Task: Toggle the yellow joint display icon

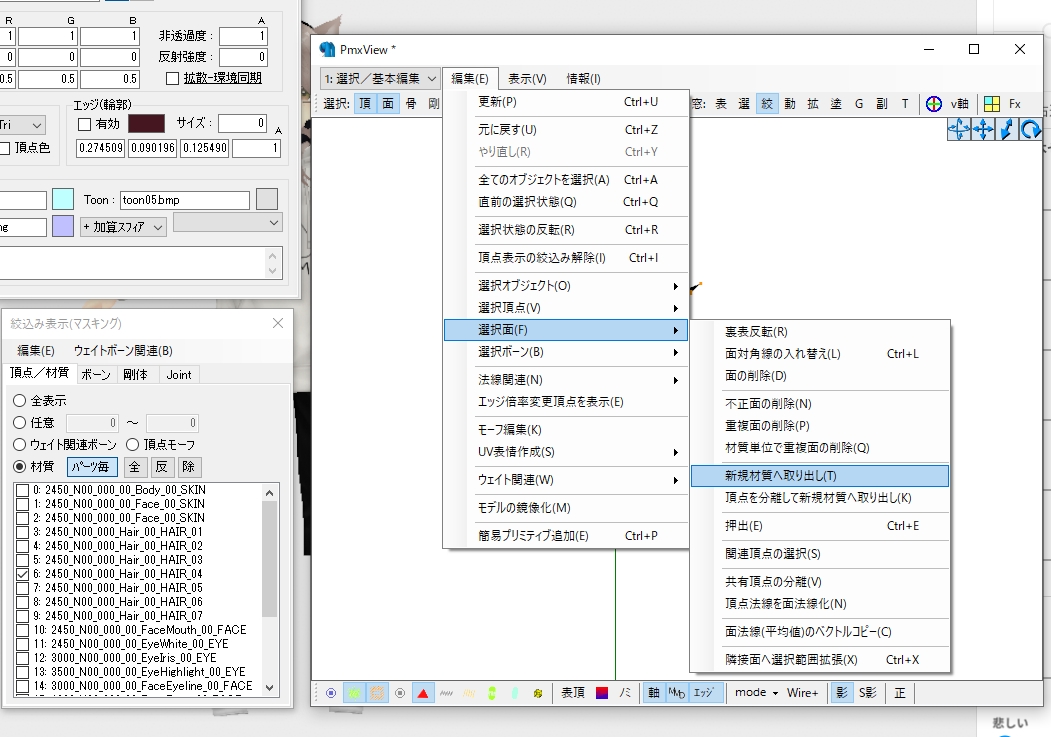Action: (538, 693)
